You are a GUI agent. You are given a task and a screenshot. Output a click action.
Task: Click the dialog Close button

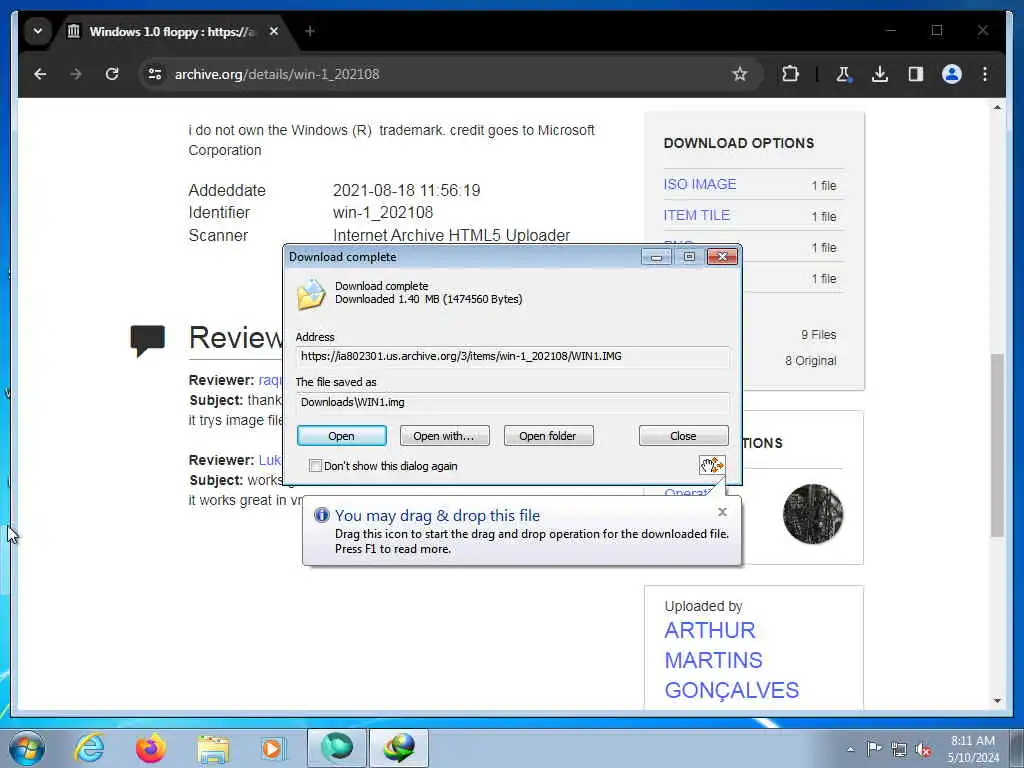point(683,436)
